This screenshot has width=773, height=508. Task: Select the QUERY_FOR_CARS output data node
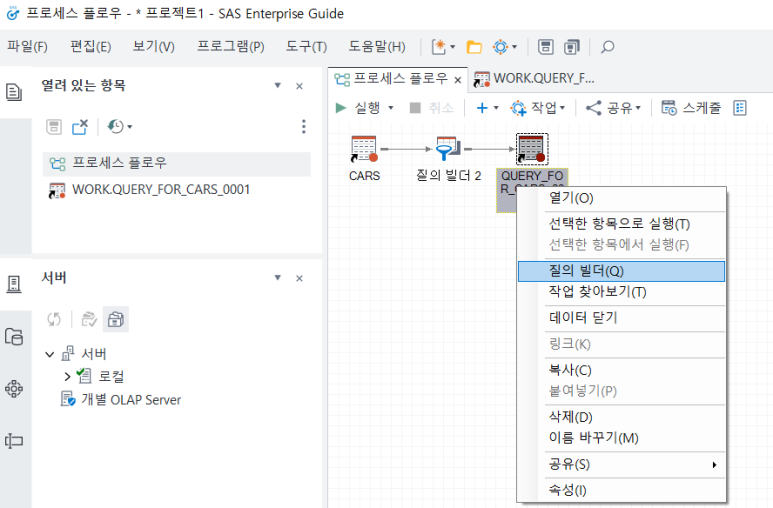click(532, 149)
